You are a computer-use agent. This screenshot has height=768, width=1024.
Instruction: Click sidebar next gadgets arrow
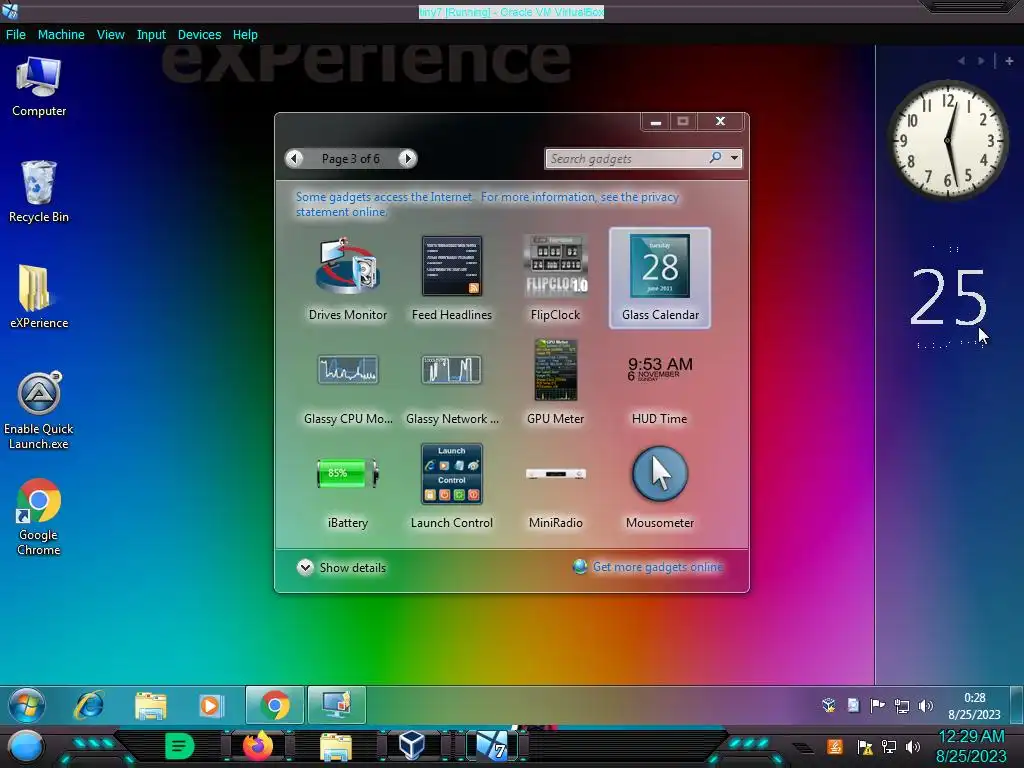981,61
